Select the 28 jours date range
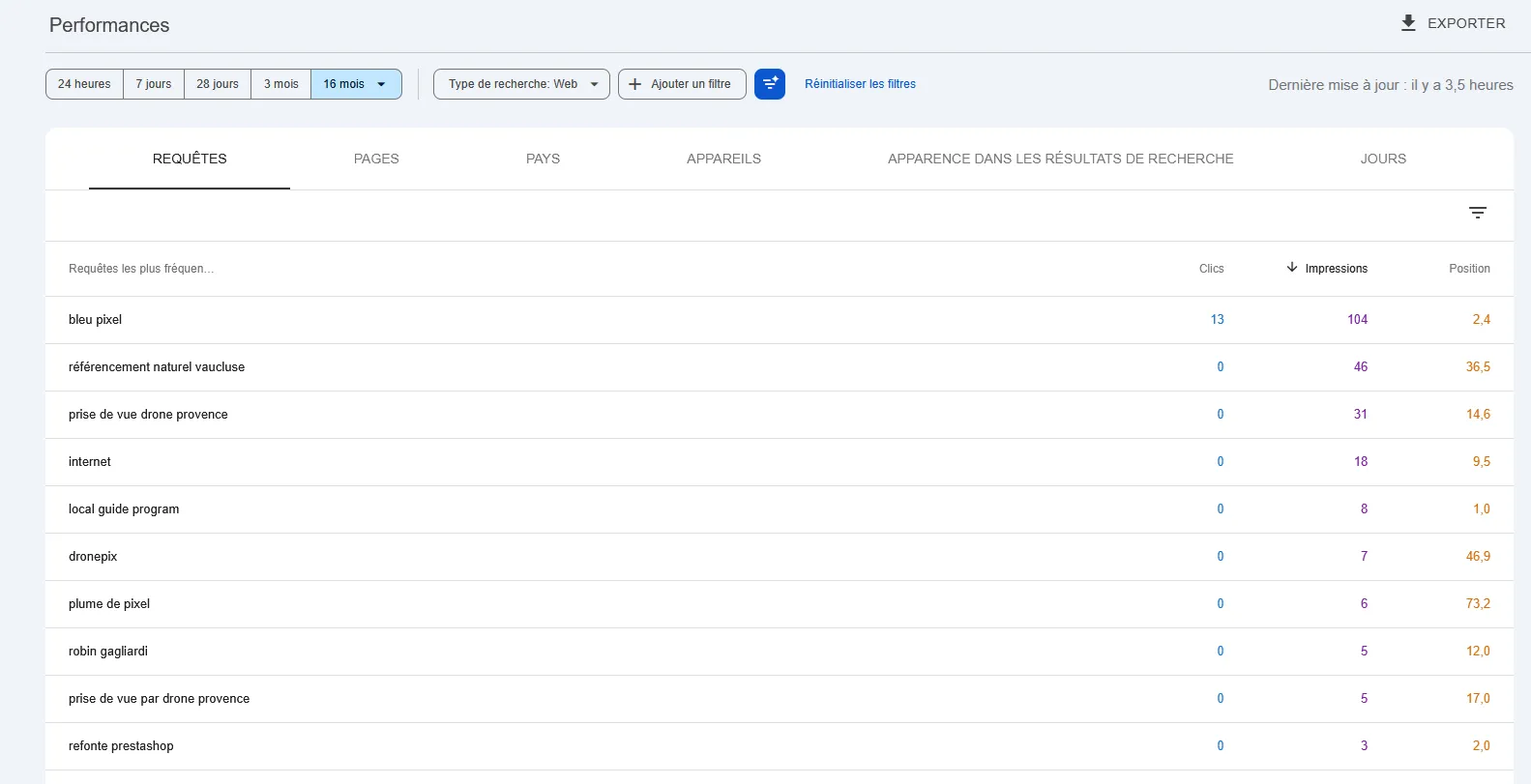 tap(218, 84)
